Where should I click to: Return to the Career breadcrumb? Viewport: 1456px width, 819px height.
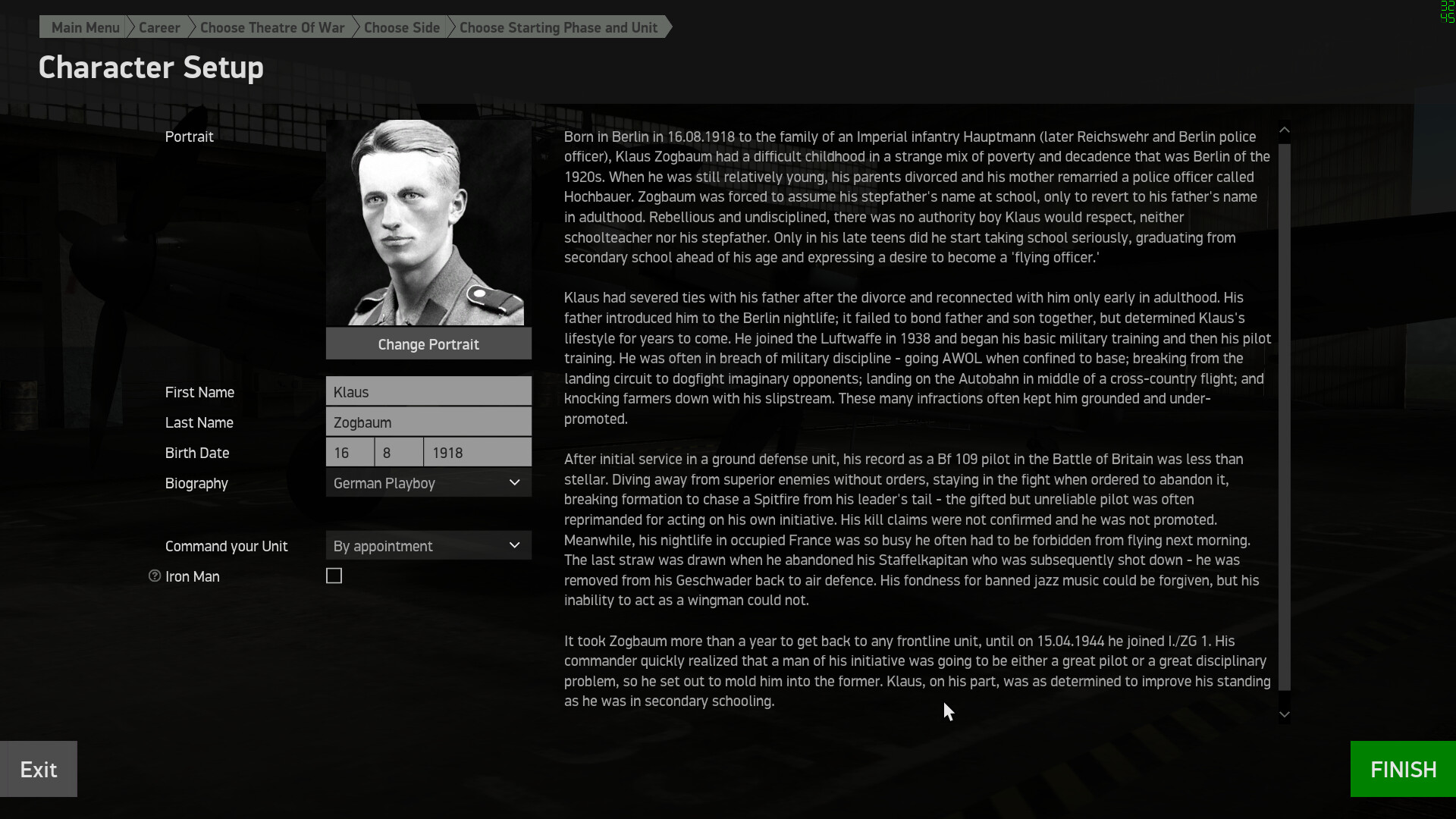pos(159,27)
